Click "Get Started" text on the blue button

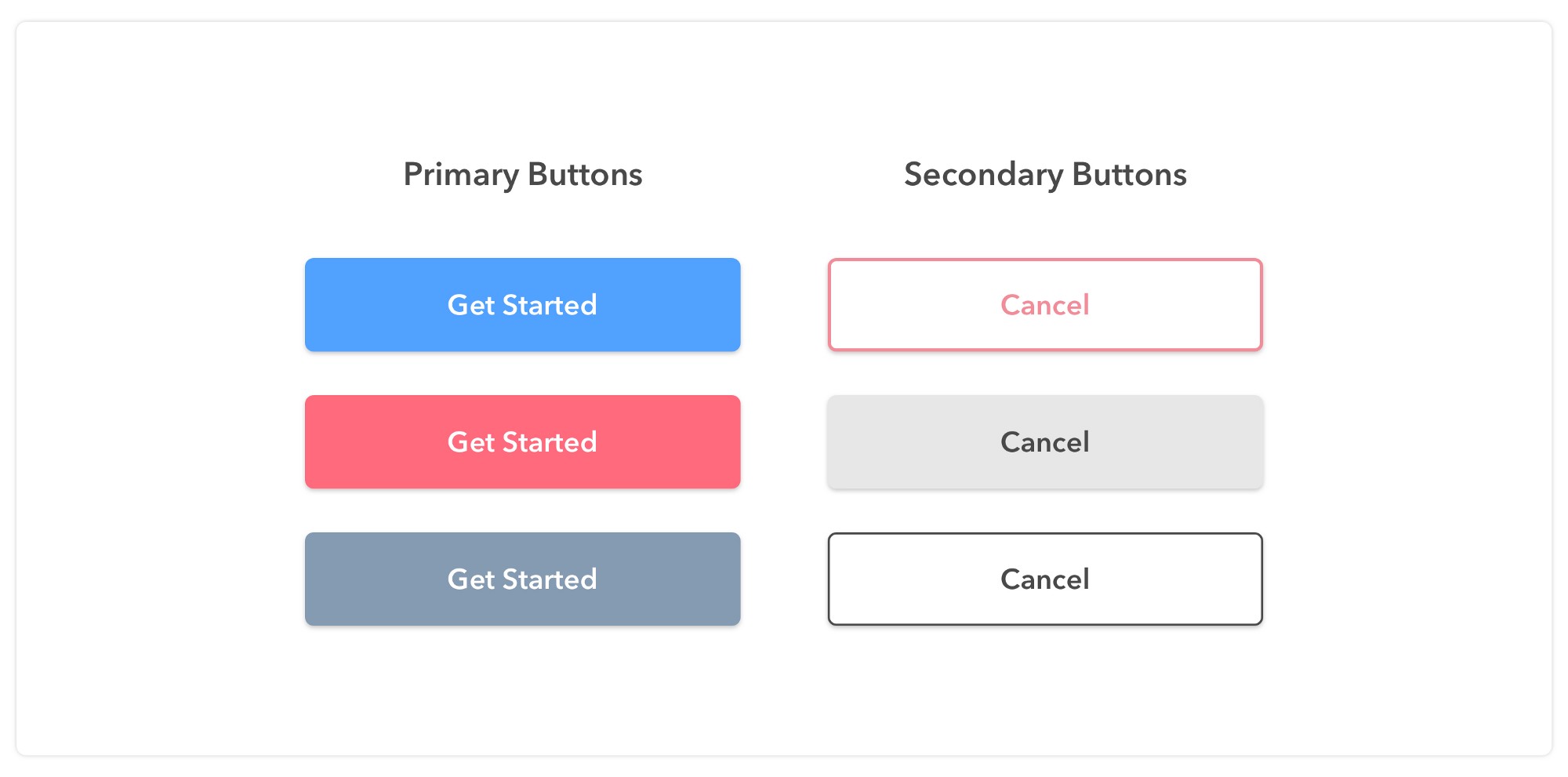pos(522,305)
